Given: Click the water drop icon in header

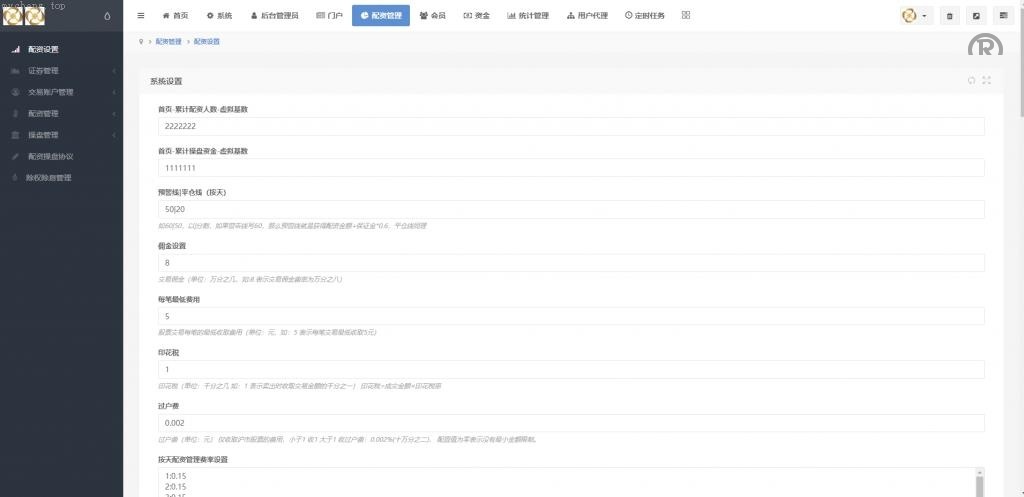Looking at the screenshot, I should pyautogui.click(x=107, y=16).
